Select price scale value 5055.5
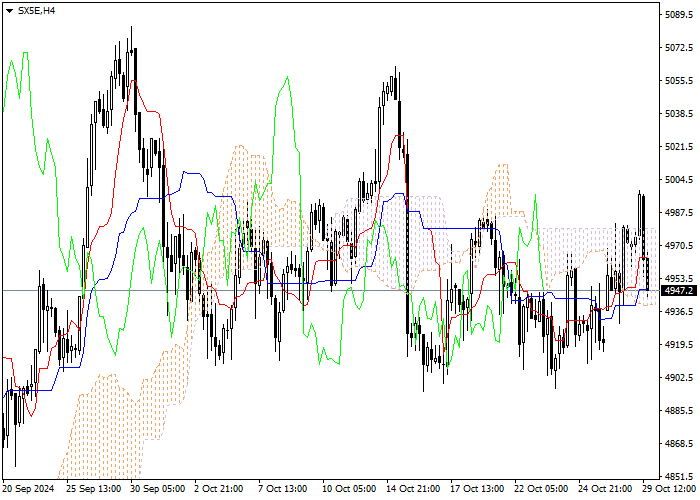This screenshot has height=500, width=700. [x=679, y=80]
